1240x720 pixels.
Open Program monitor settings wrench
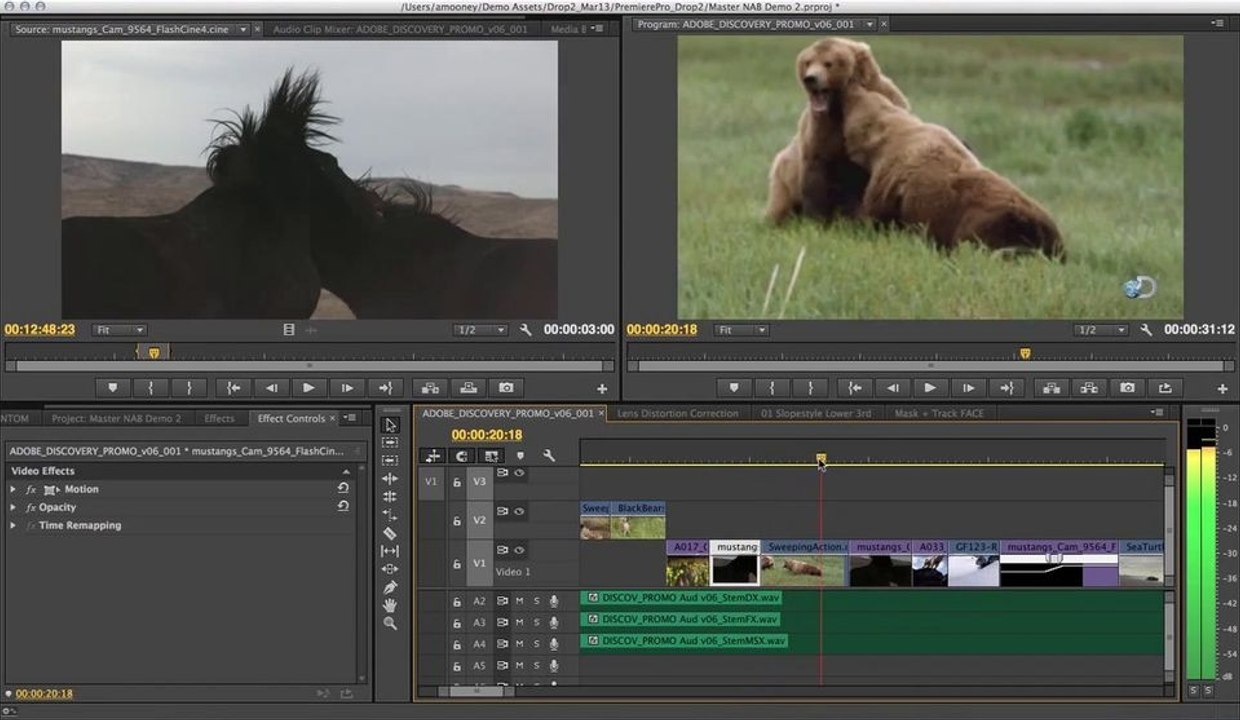coord(1147,330)
